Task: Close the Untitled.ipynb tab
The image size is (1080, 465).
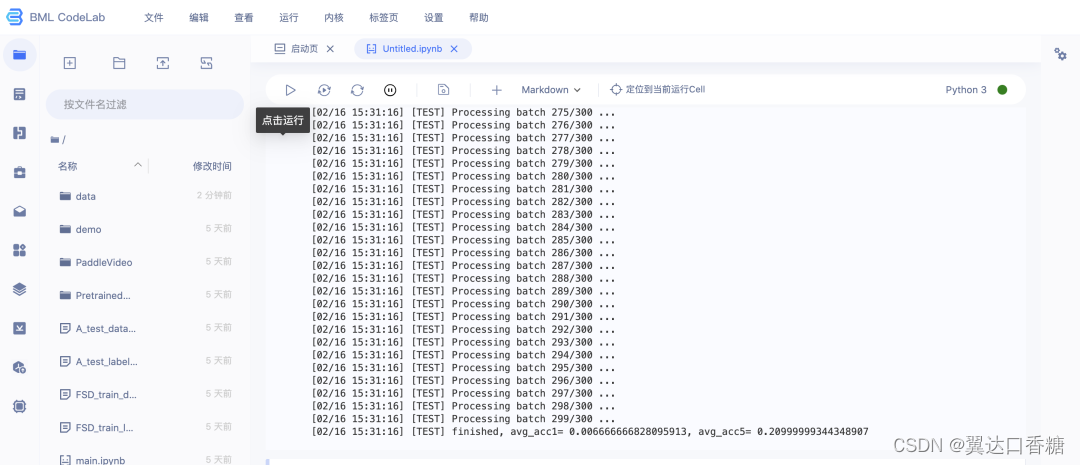Action: (x=454, y=49)
